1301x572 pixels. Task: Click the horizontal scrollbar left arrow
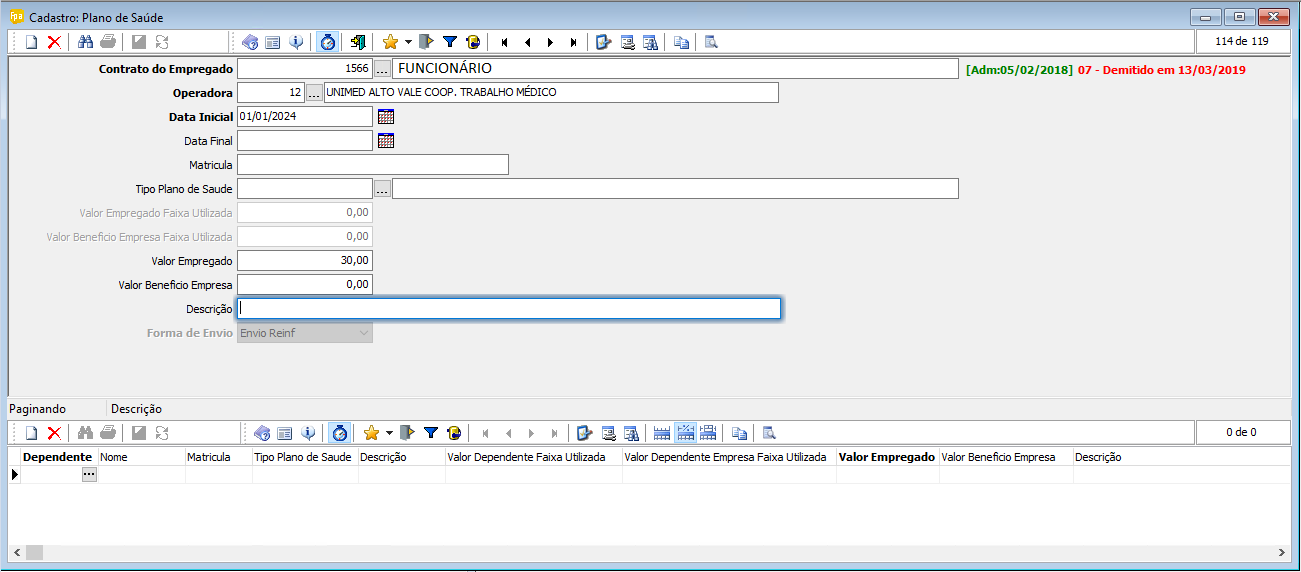tap(17, 553)
